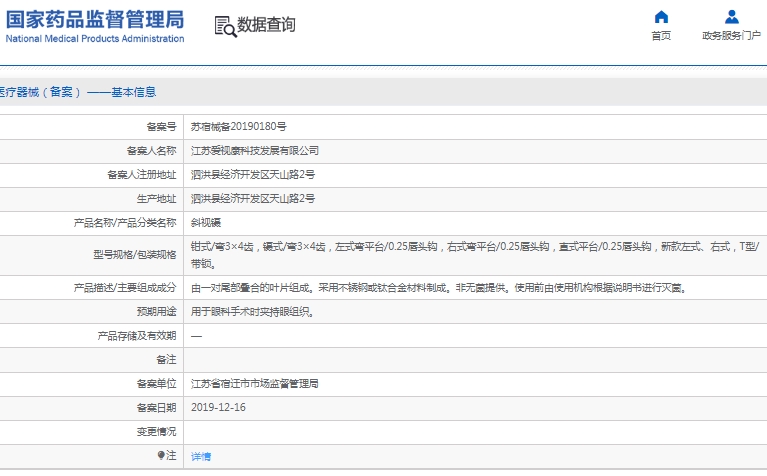Image resolution: width=767 pixels, height=476 pixels.
Task: Select 江苏省宿迁市市场监督管理局 value
Action: [255, 384]
